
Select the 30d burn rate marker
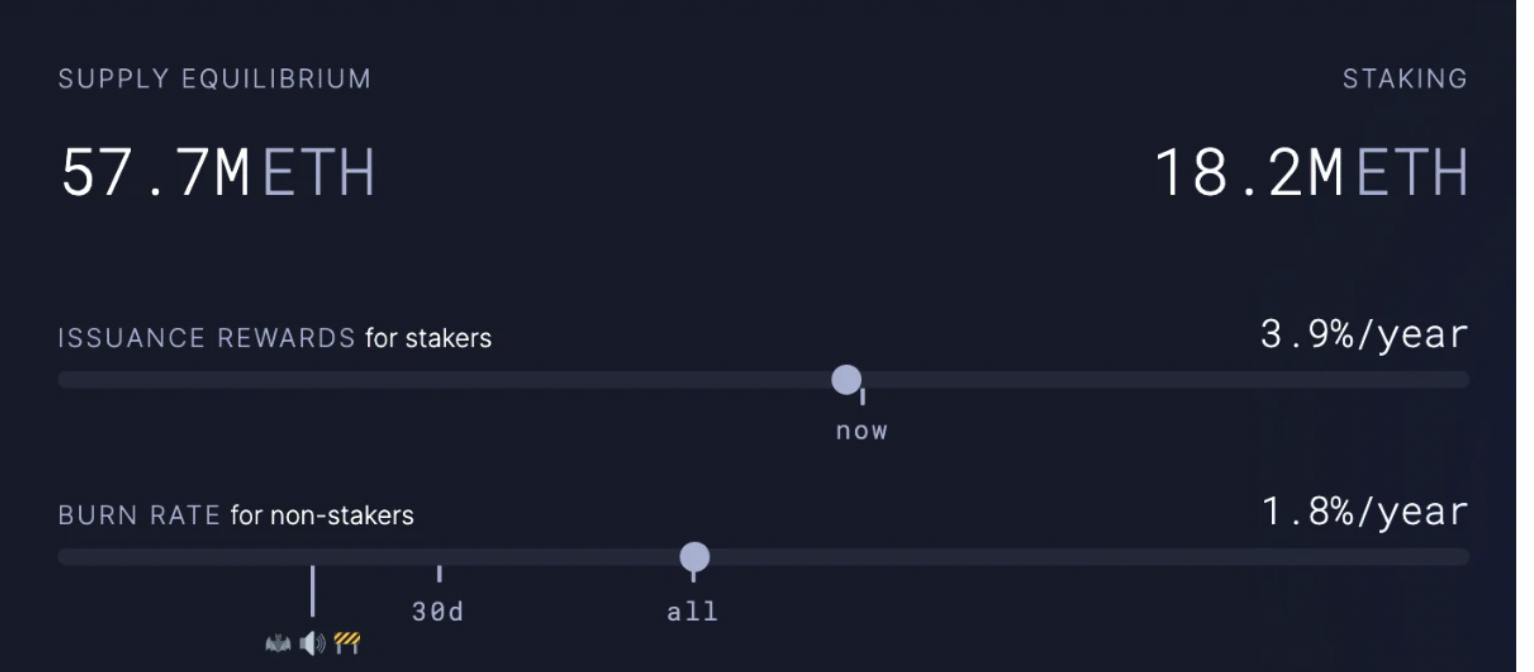(438, 611)
